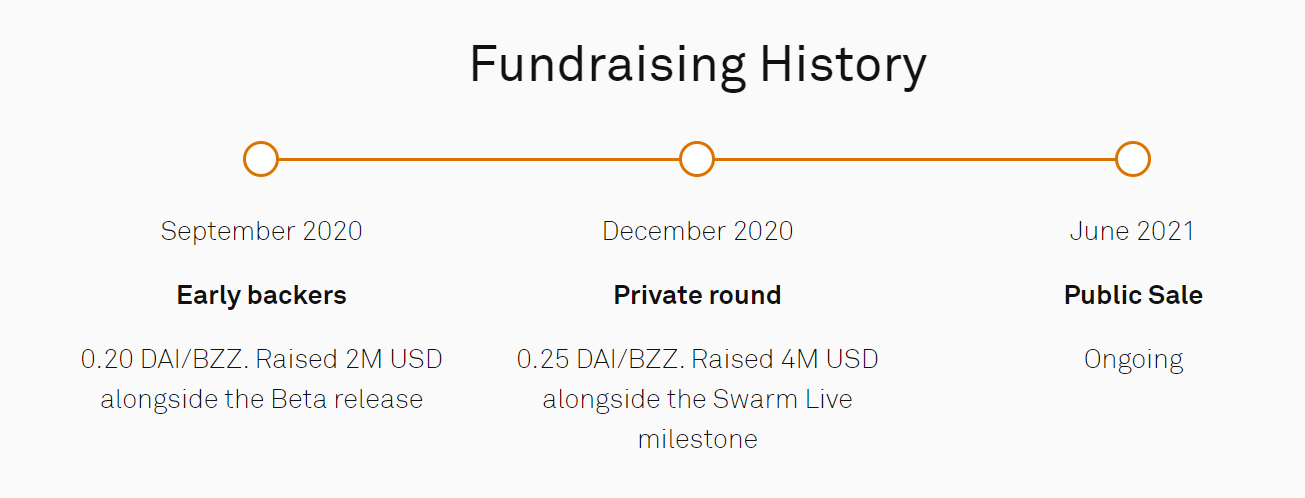Select the December 2020 date label
The height and width of the screenshot is (498, 1305).
coord(697,231)
